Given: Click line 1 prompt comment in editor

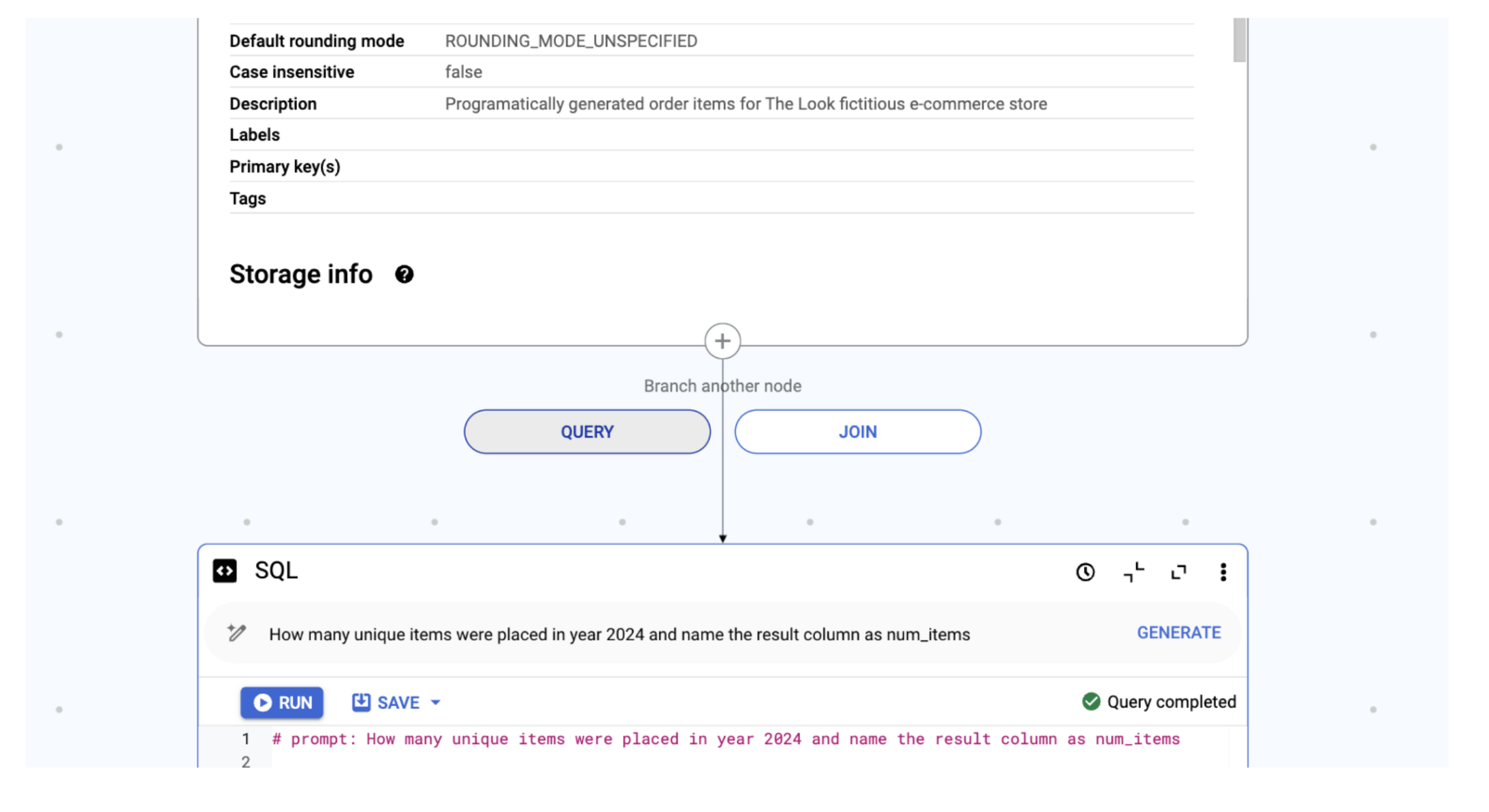Looking at the screenshot, I should pyautogui.click(x=725, y=739).
